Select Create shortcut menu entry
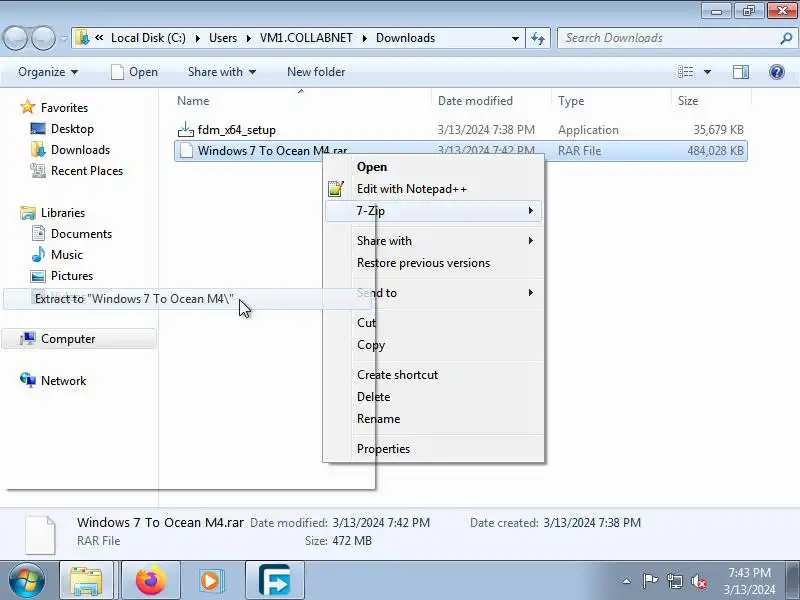 point(433,374)
